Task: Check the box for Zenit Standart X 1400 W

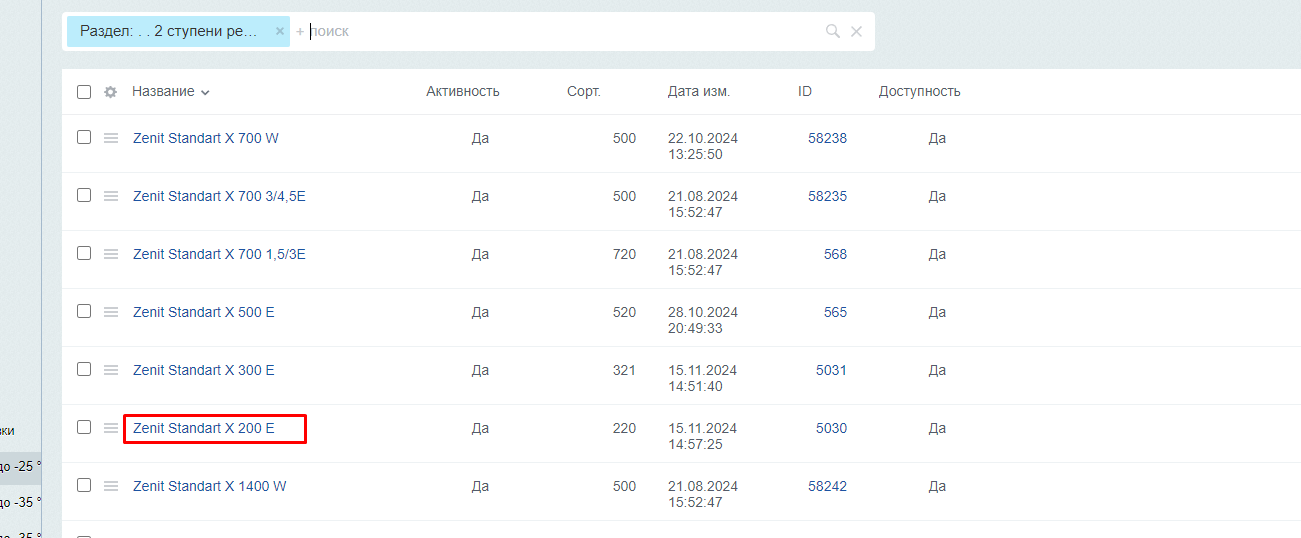Action: click(x=84, y=485)
